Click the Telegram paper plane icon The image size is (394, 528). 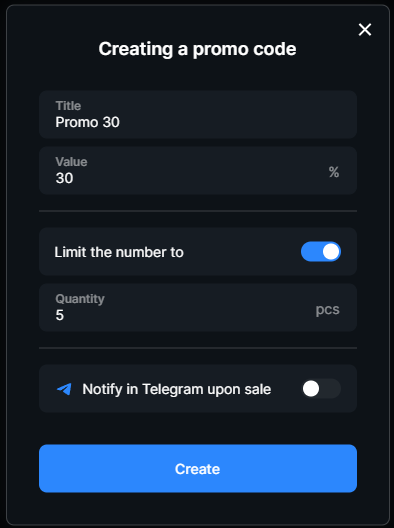(x=64, y=389)
